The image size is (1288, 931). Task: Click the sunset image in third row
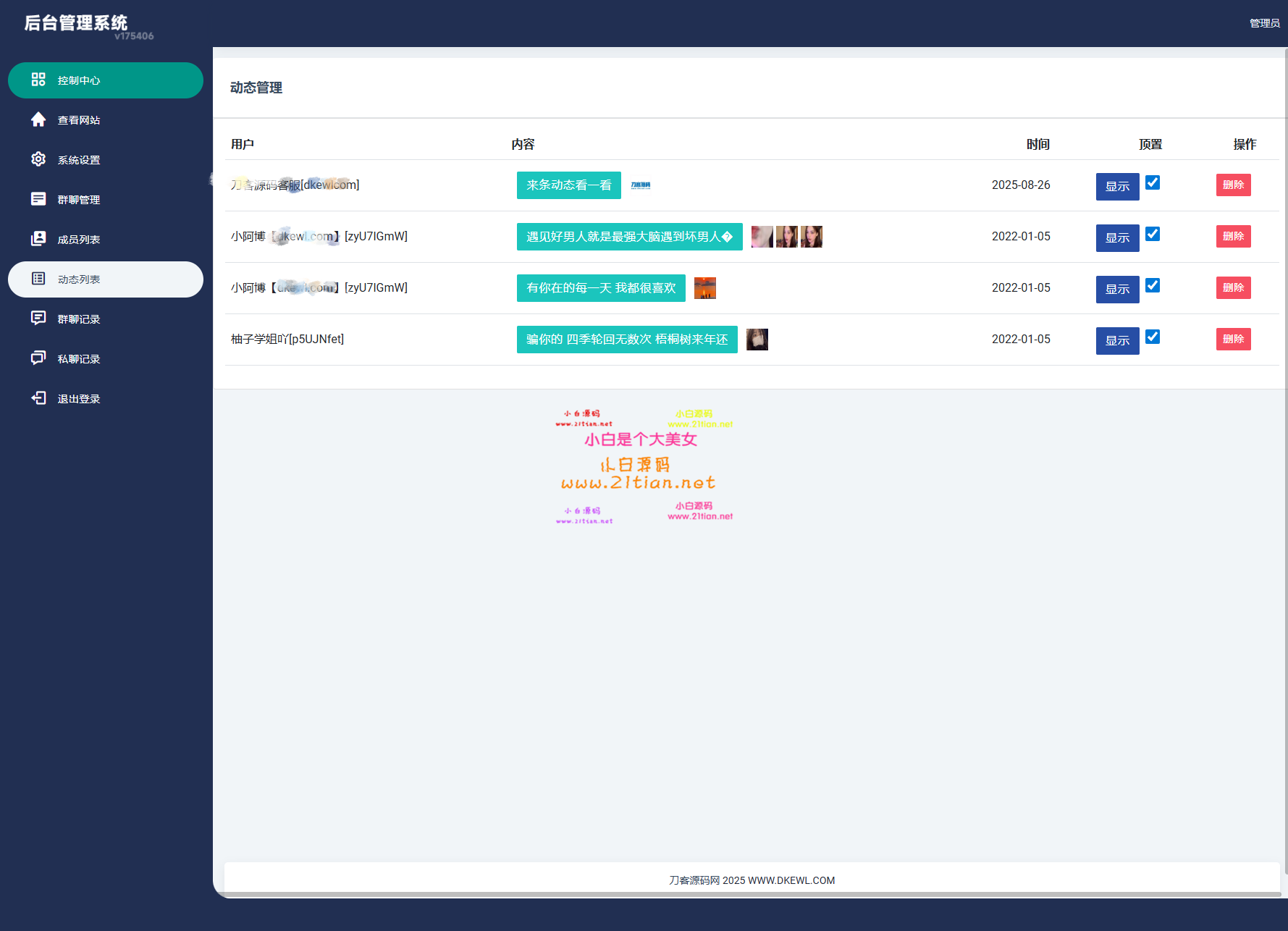(x=704, y=287)
